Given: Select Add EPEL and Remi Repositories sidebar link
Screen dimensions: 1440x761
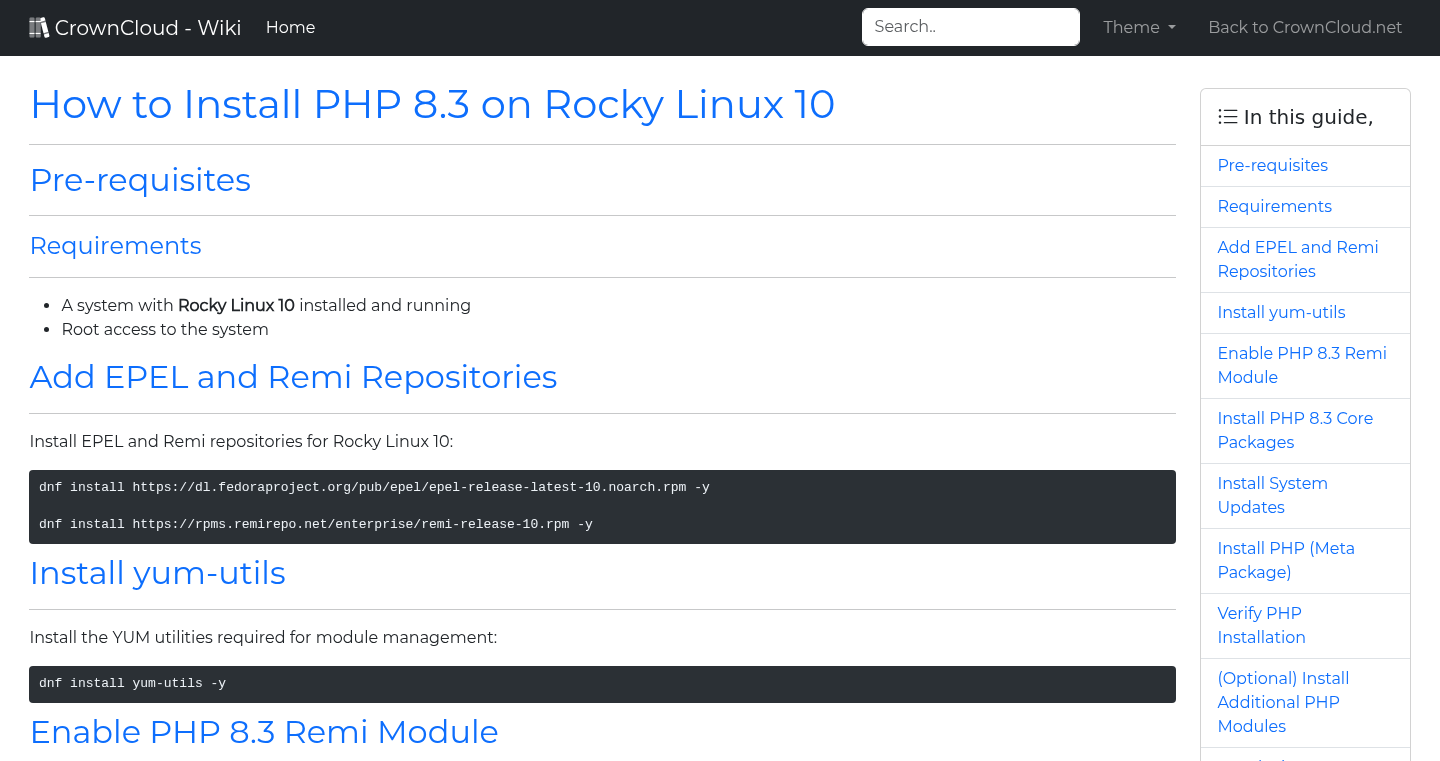Looking at the screenshot, I should click(x=1297, y=260).
